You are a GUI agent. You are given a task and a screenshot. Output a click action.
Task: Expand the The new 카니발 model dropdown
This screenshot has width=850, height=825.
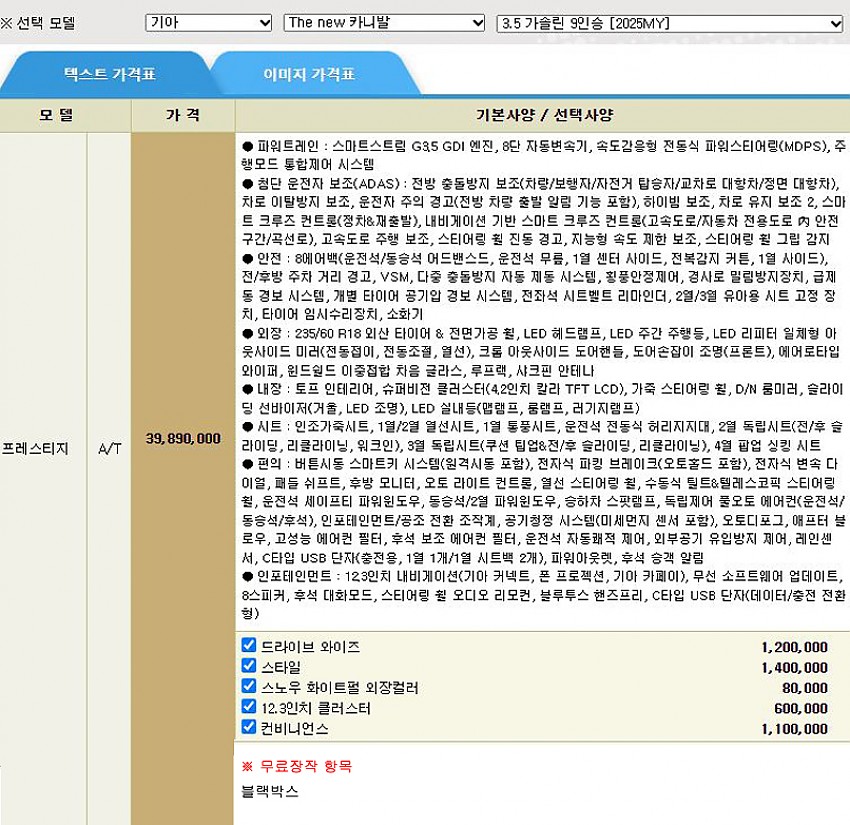[x=384, y=22]
